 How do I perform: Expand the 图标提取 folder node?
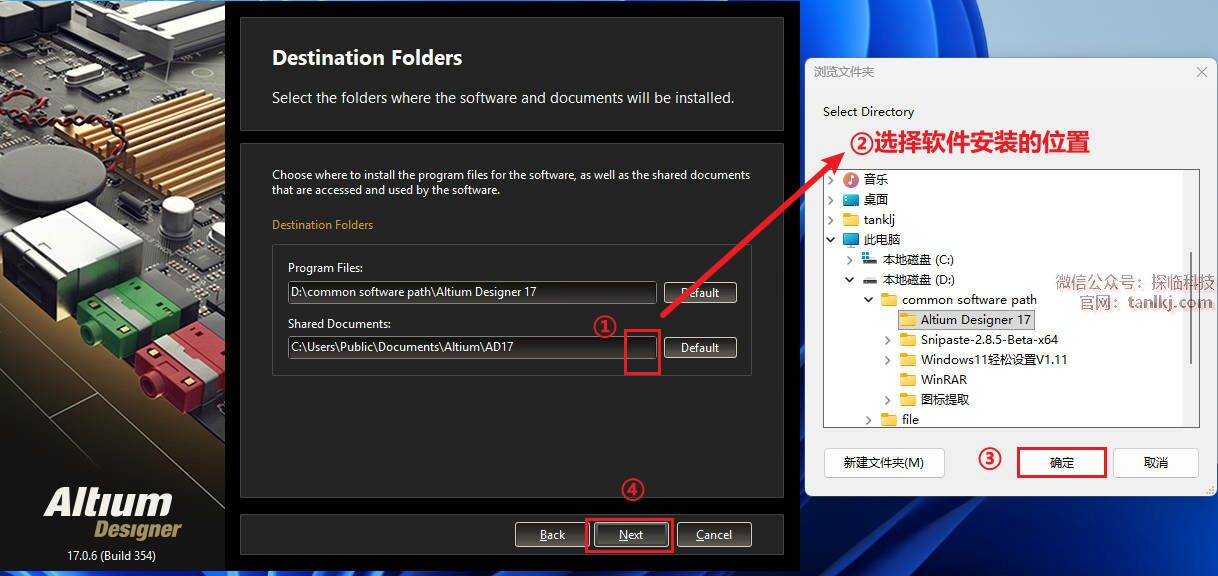point(888,400)
